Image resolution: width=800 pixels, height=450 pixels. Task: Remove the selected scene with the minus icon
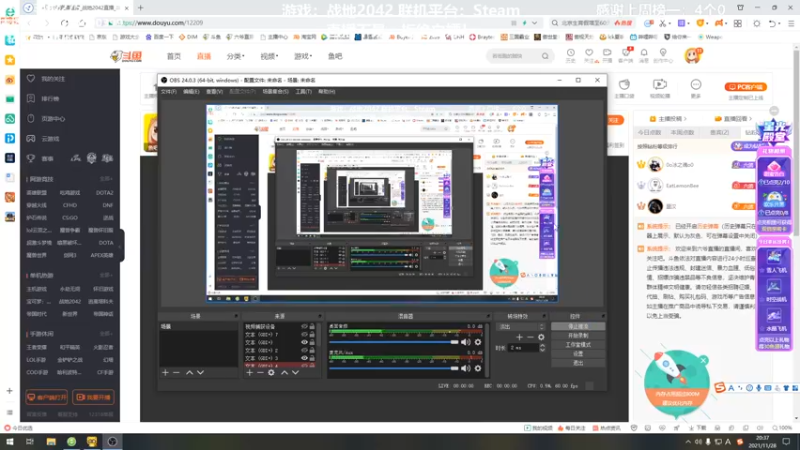tap(176, 372)
